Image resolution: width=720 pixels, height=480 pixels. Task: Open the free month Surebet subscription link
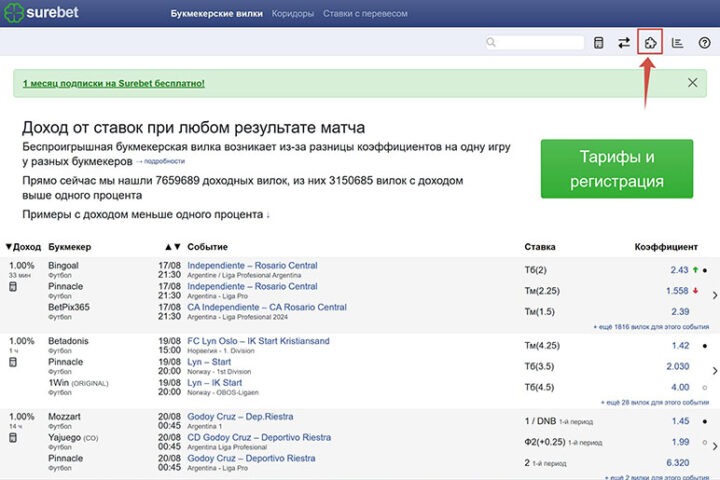point(113,83)
